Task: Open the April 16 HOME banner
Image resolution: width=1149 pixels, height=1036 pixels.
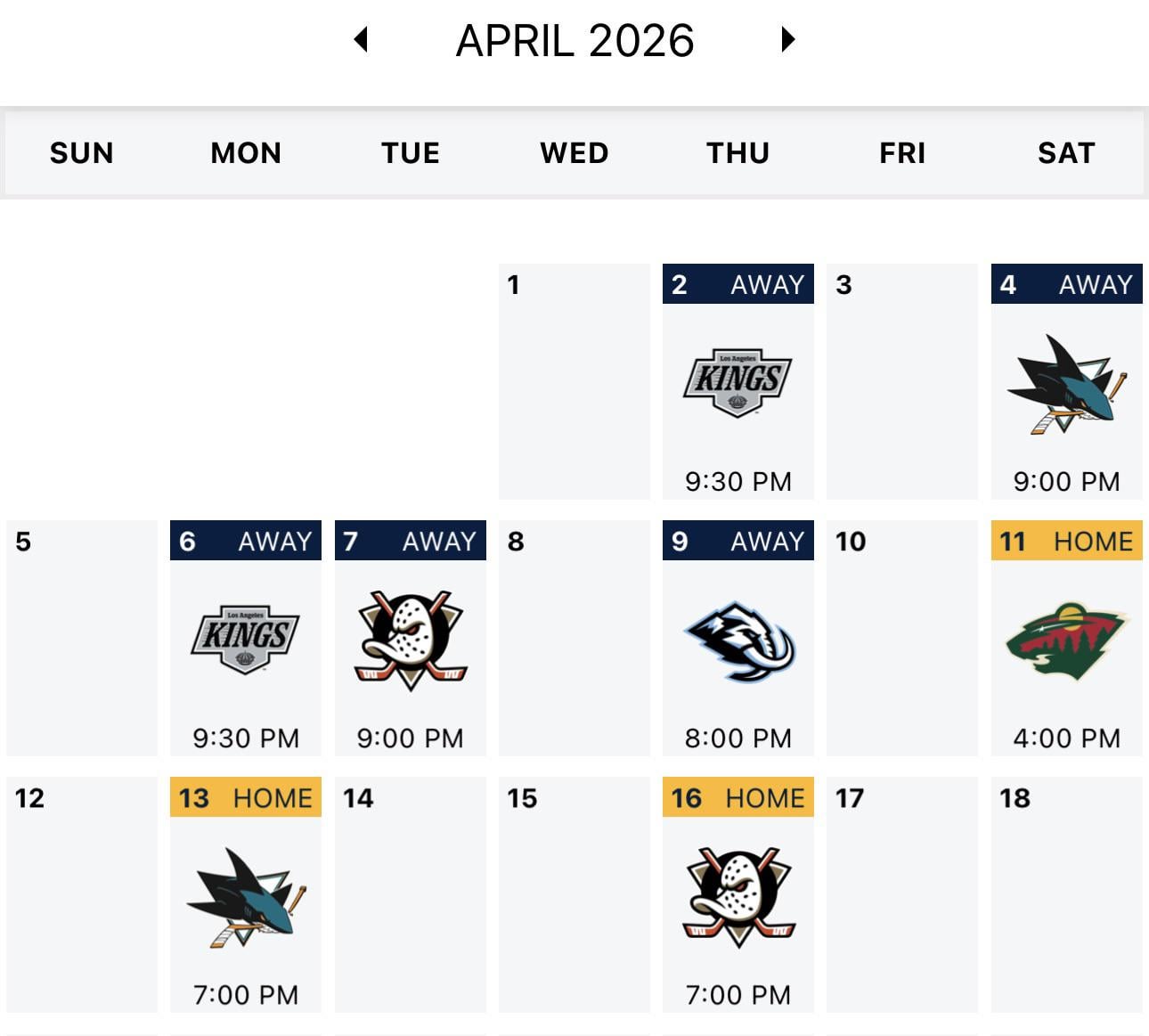Action: point(738,797)
